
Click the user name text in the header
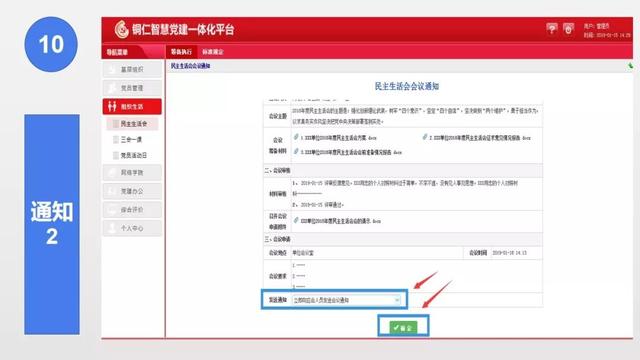597,26
